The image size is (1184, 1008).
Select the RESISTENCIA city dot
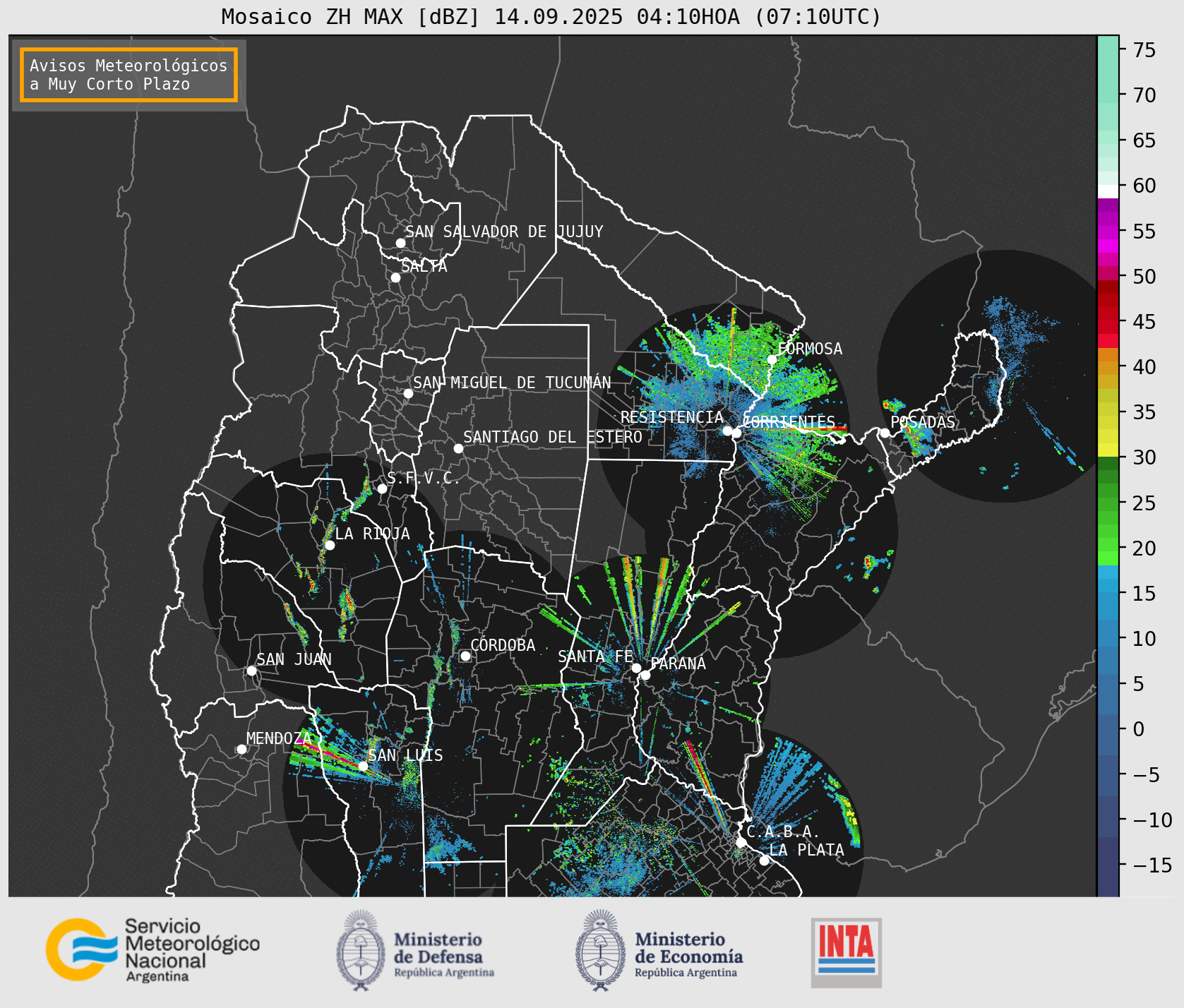pyautogui.click(x=727, y=431)
